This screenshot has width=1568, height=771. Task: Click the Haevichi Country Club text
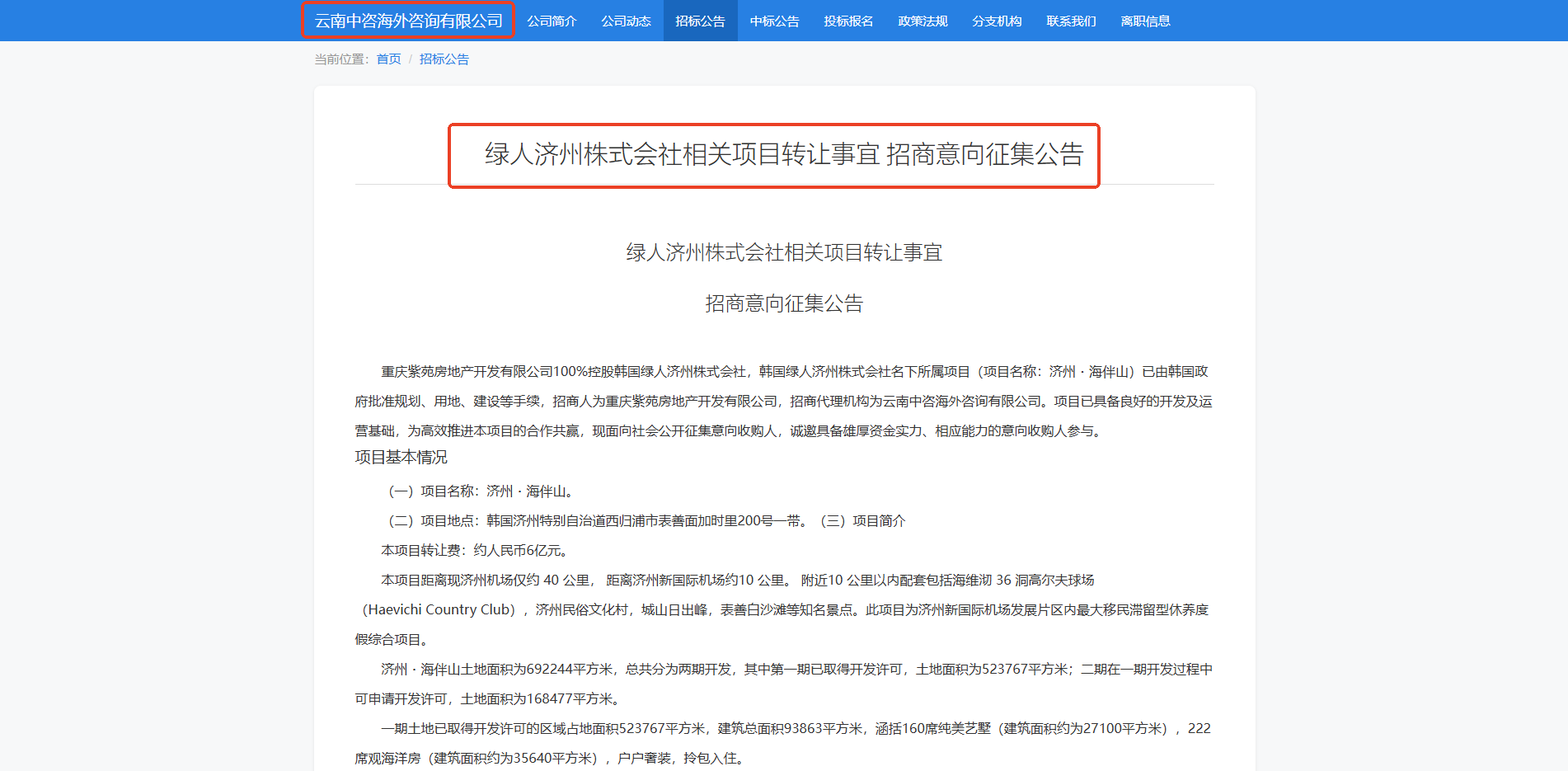(x=441, y=609)
